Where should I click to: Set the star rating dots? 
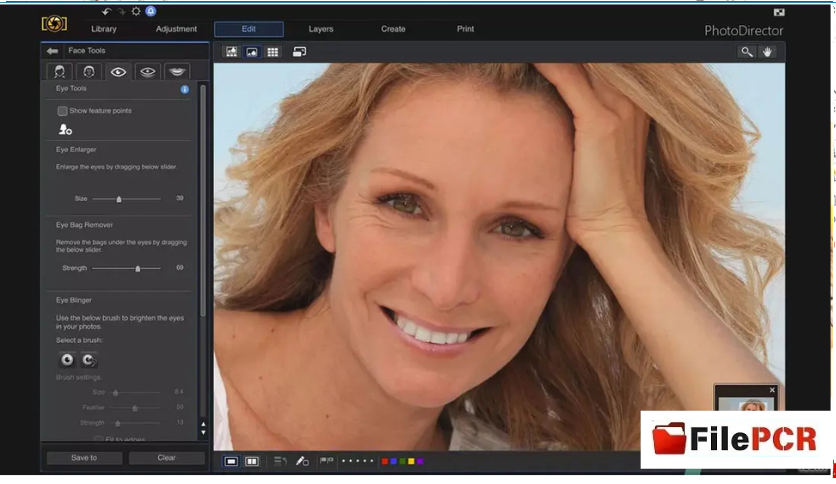point(357,461)
